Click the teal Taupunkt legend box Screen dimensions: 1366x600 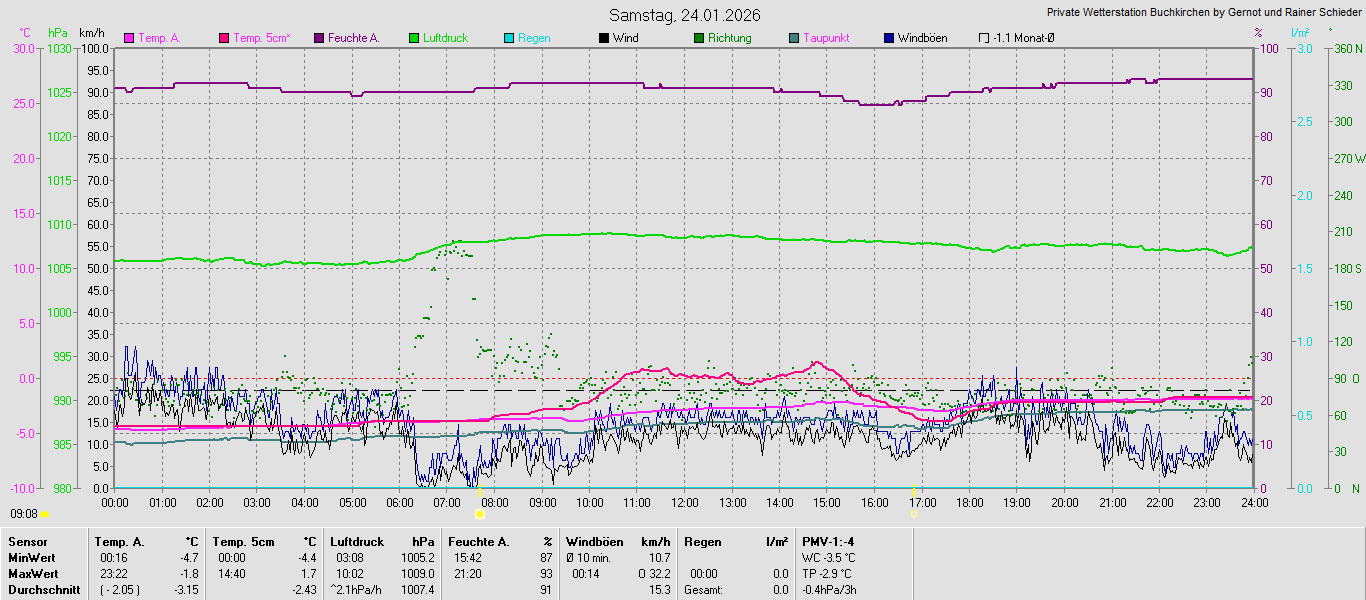point(793,38)
